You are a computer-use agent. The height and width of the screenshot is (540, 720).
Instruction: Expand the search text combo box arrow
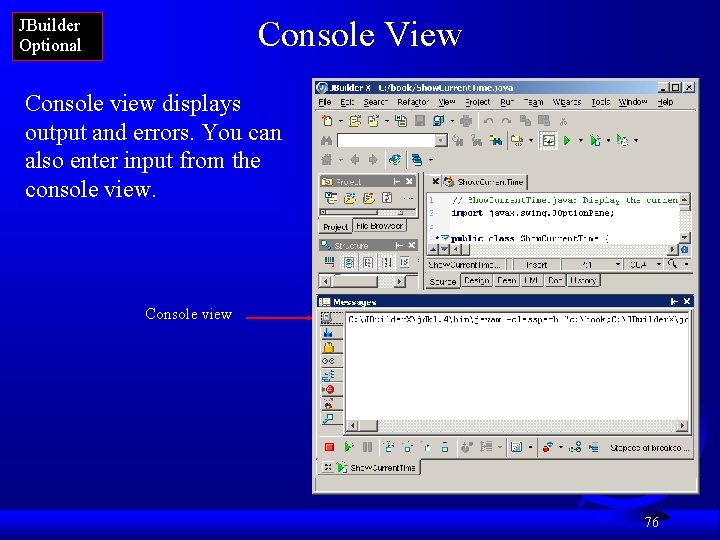point(441,141)
